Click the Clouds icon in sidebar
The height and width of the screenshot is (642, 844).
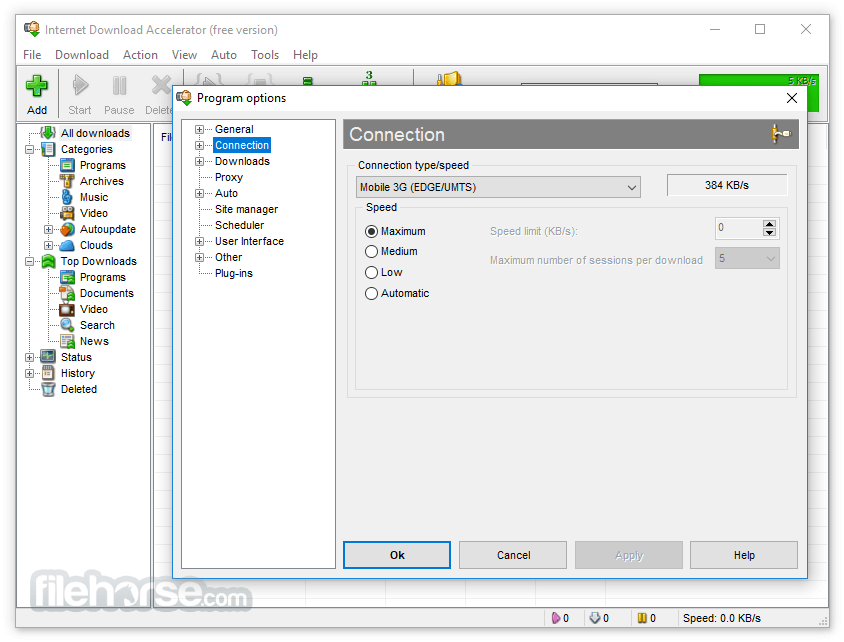(67, 245)
